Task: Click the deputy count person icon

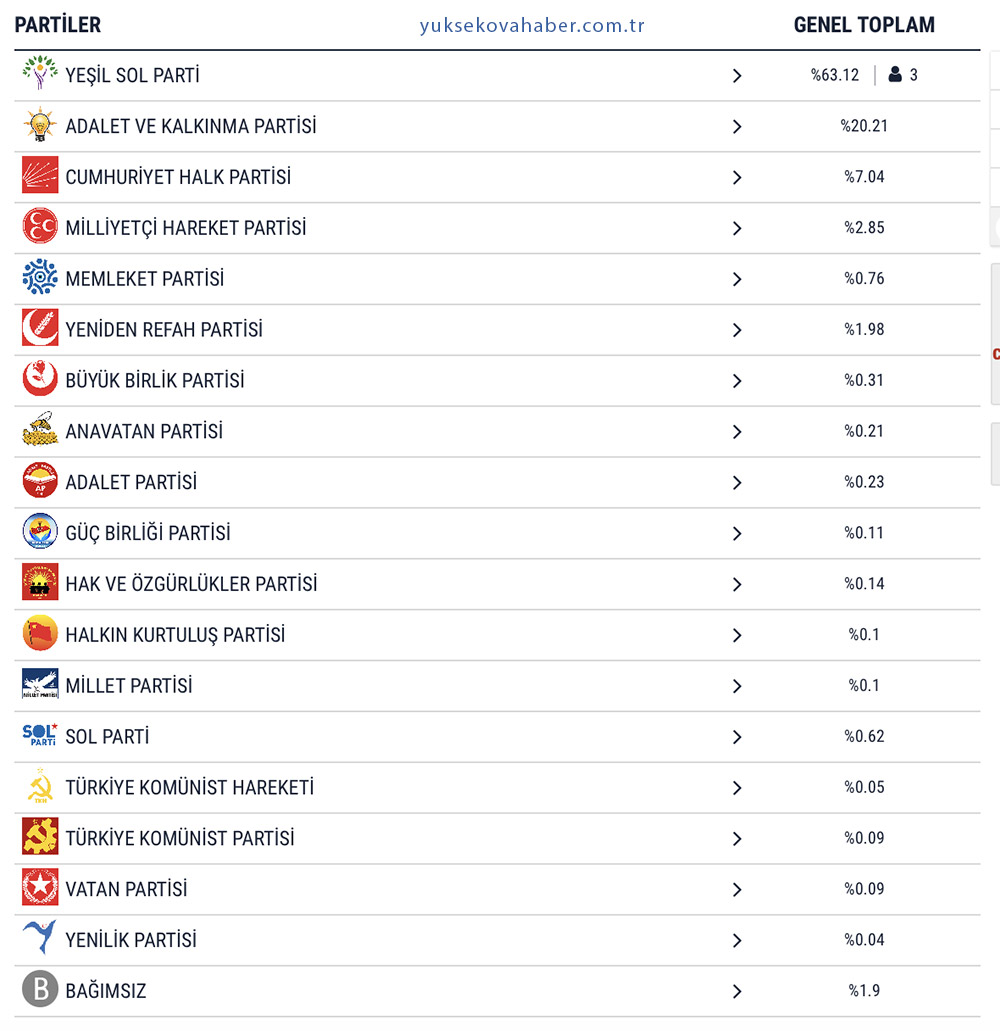Action: coord(895,75)
